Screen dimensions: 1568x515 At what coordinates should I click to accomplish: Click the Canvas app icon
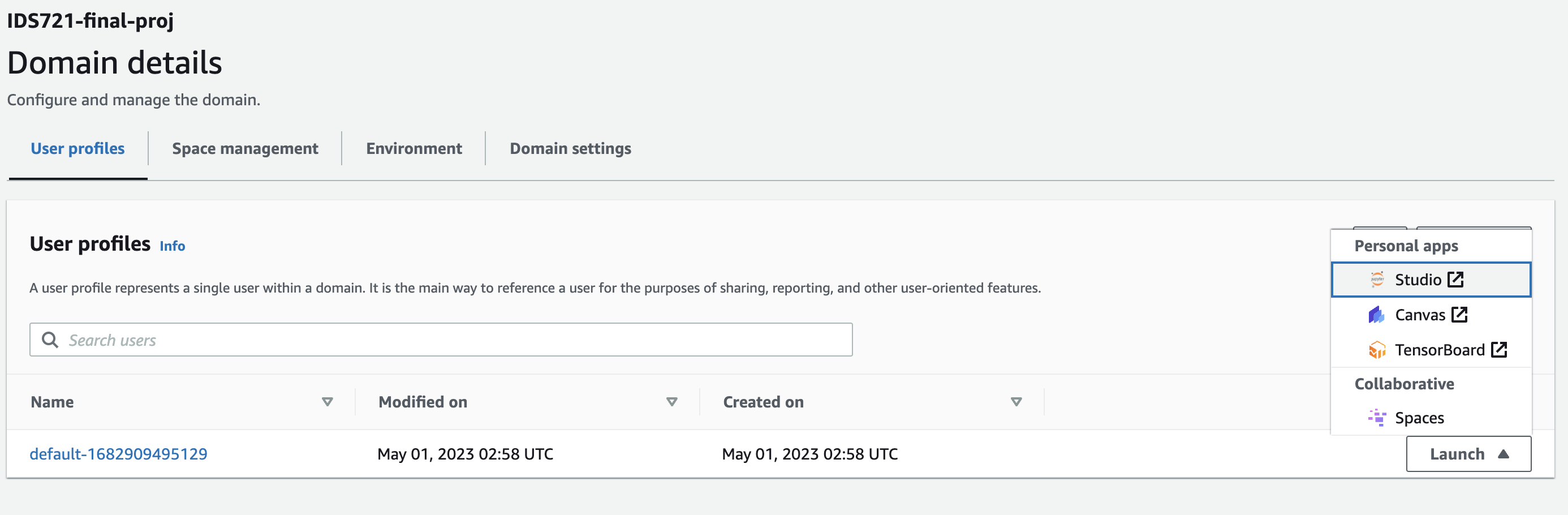click(x=1376, y=315)
